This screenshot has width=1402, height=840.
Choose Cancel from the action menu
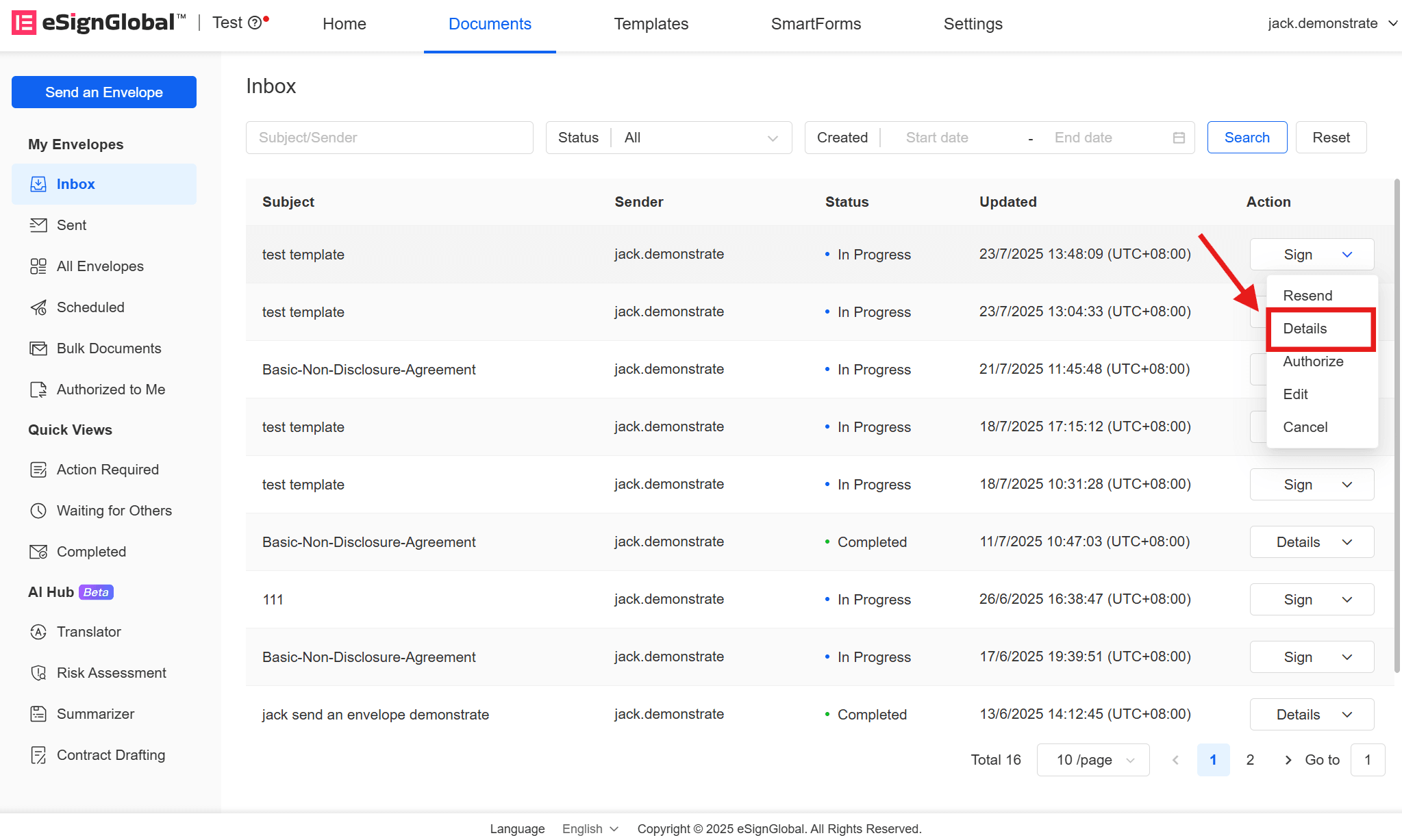tap(1322, 427)
